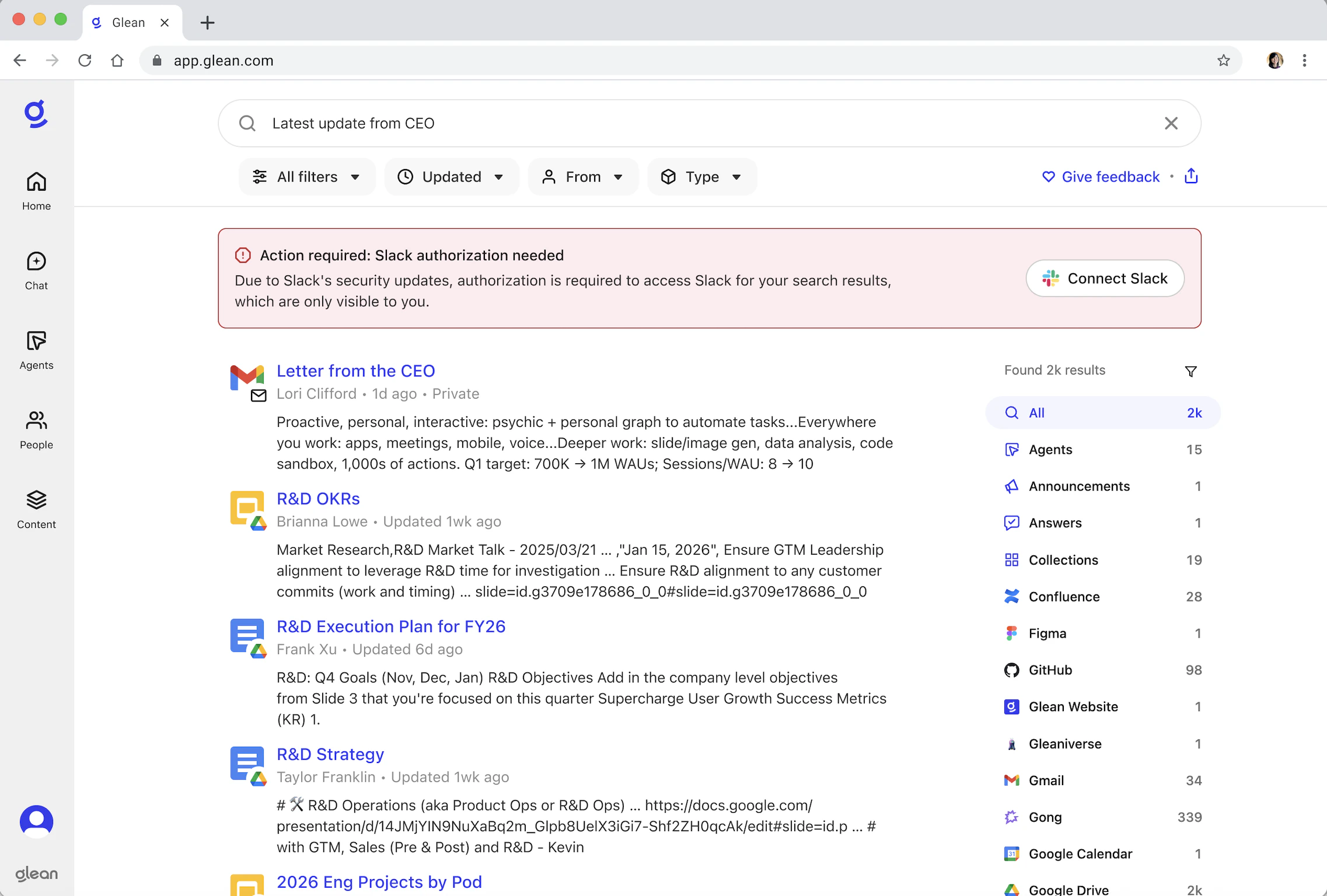Open the Letter from the CEO email

point(355,370)
